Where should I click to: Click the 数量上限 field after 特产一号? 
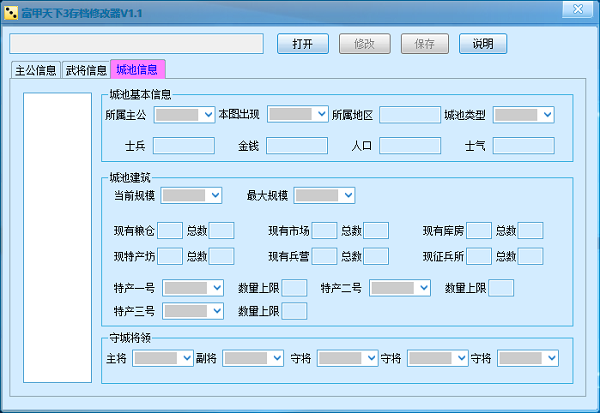[x=294, y=288]
